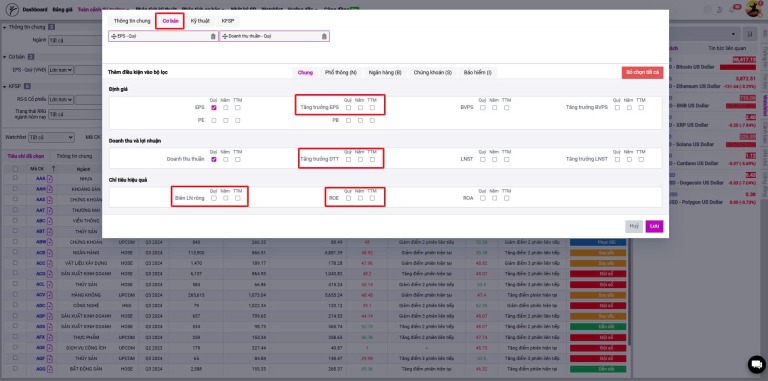Viewport: 768px width, 381px height.
Task: Open the document icon beside AAH
Action: click(x=50, y=189)
